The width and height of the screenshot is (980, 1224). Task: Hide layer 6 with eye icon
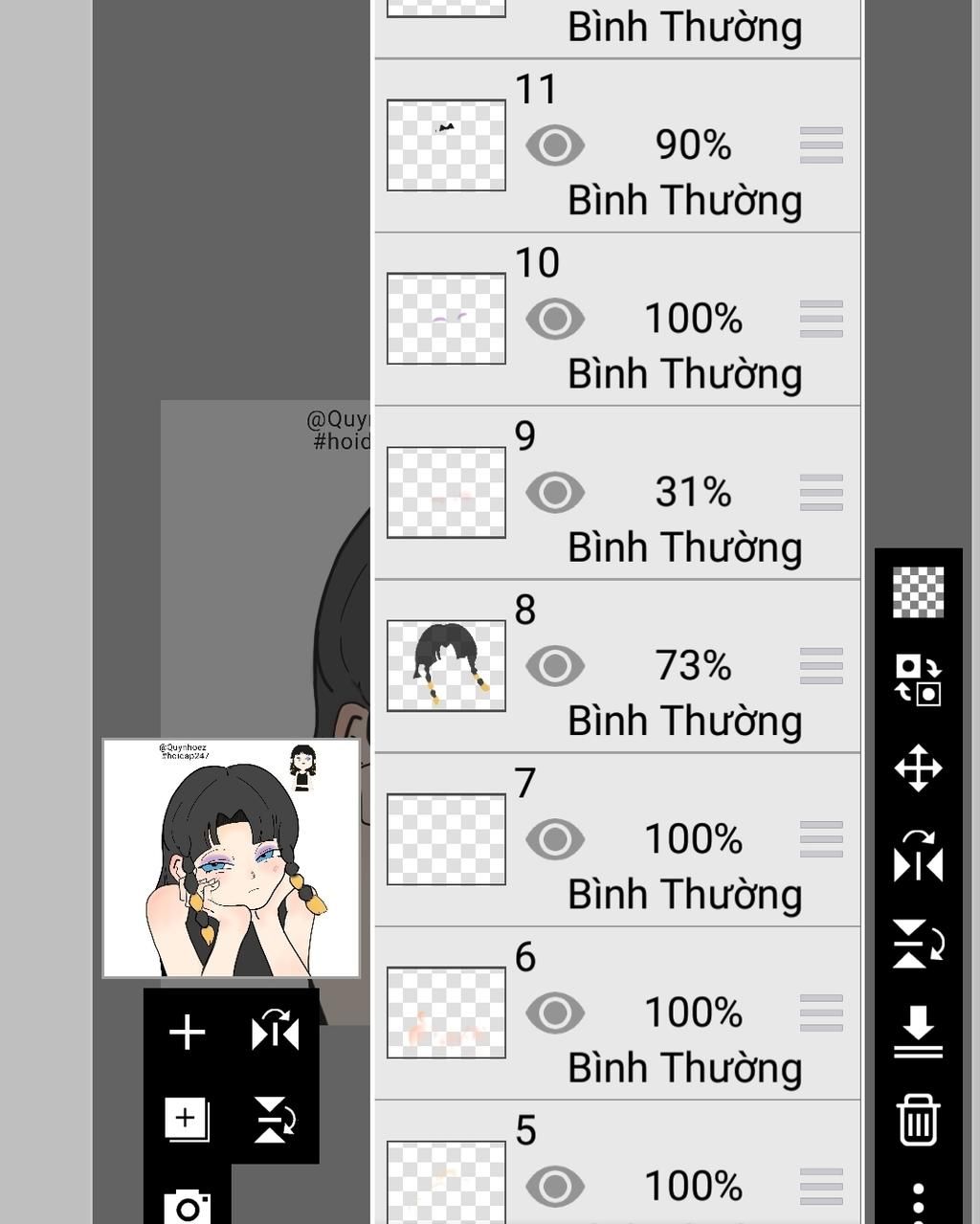(x=555, y=1013)
